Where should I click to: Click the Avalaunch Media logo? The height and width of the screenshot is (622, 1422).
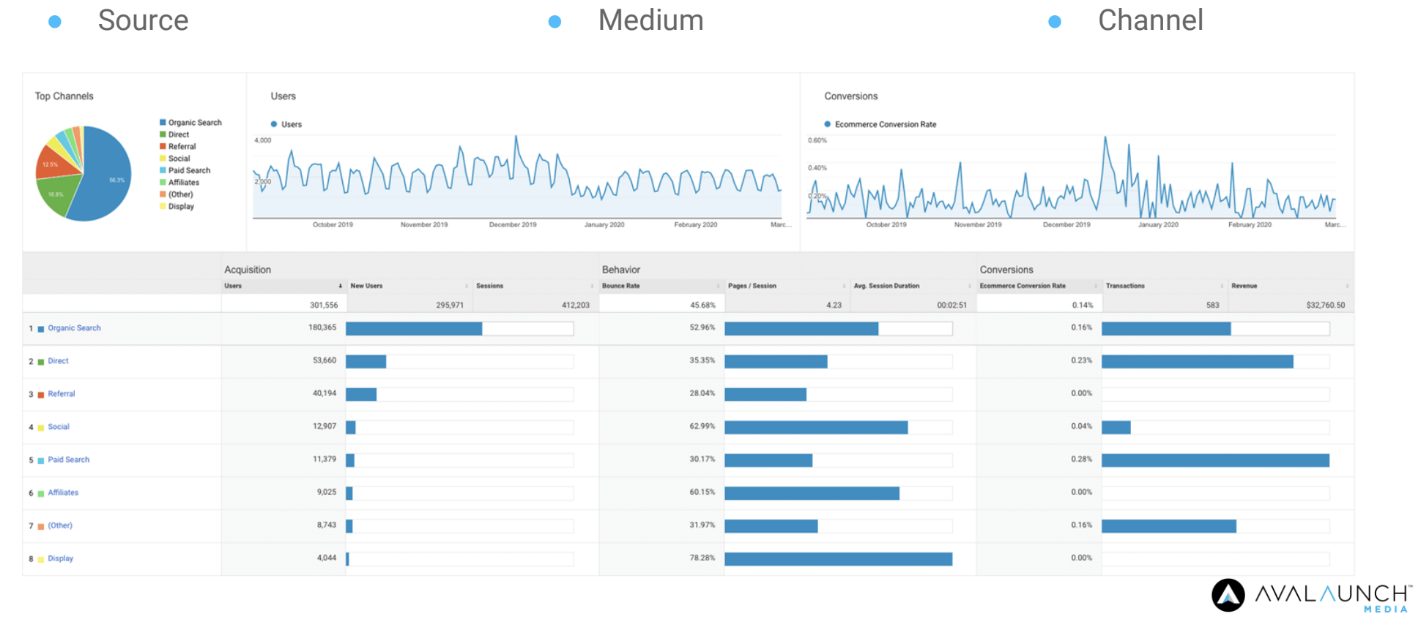coord(1312,595)
